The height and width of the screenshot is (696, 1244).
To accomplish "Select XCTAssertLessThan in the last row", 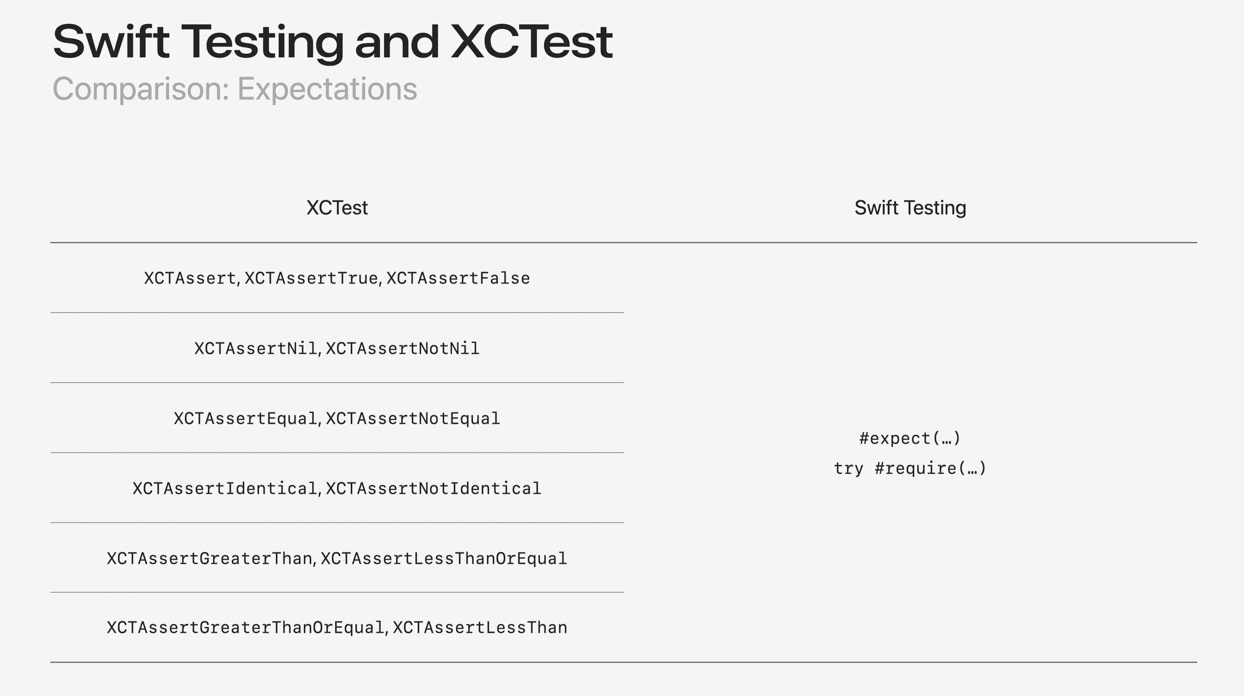I will (x=480, y=628).
